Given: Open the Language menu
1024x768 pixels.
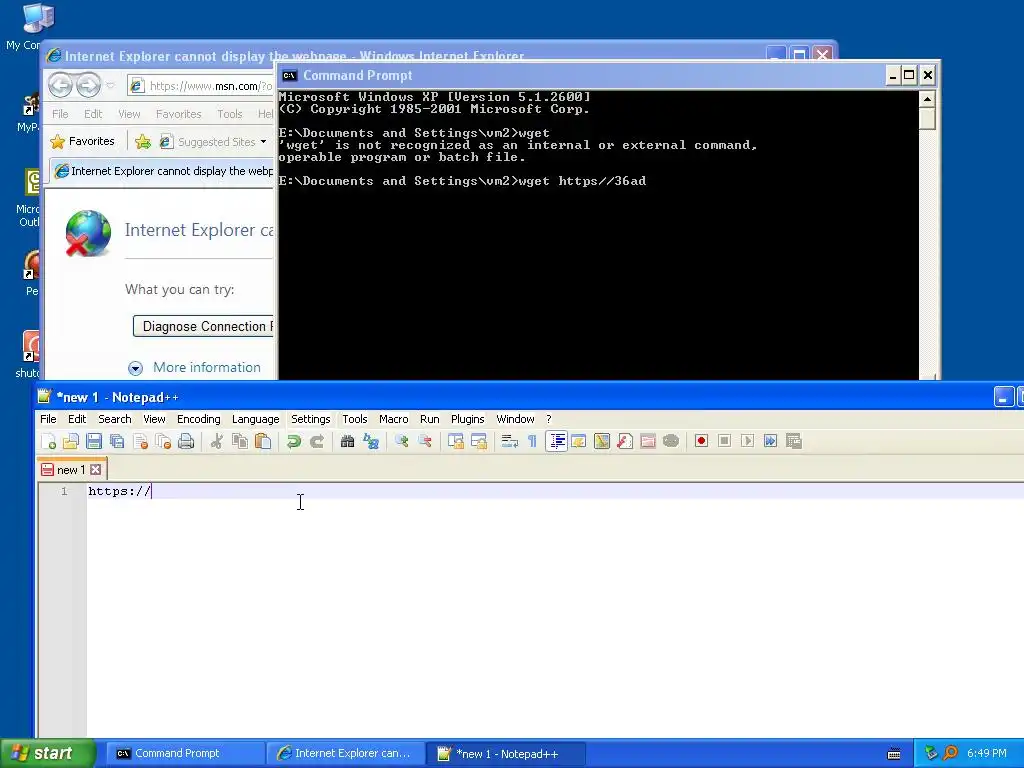Looking at the screenshot, I should tap(255, 419).
